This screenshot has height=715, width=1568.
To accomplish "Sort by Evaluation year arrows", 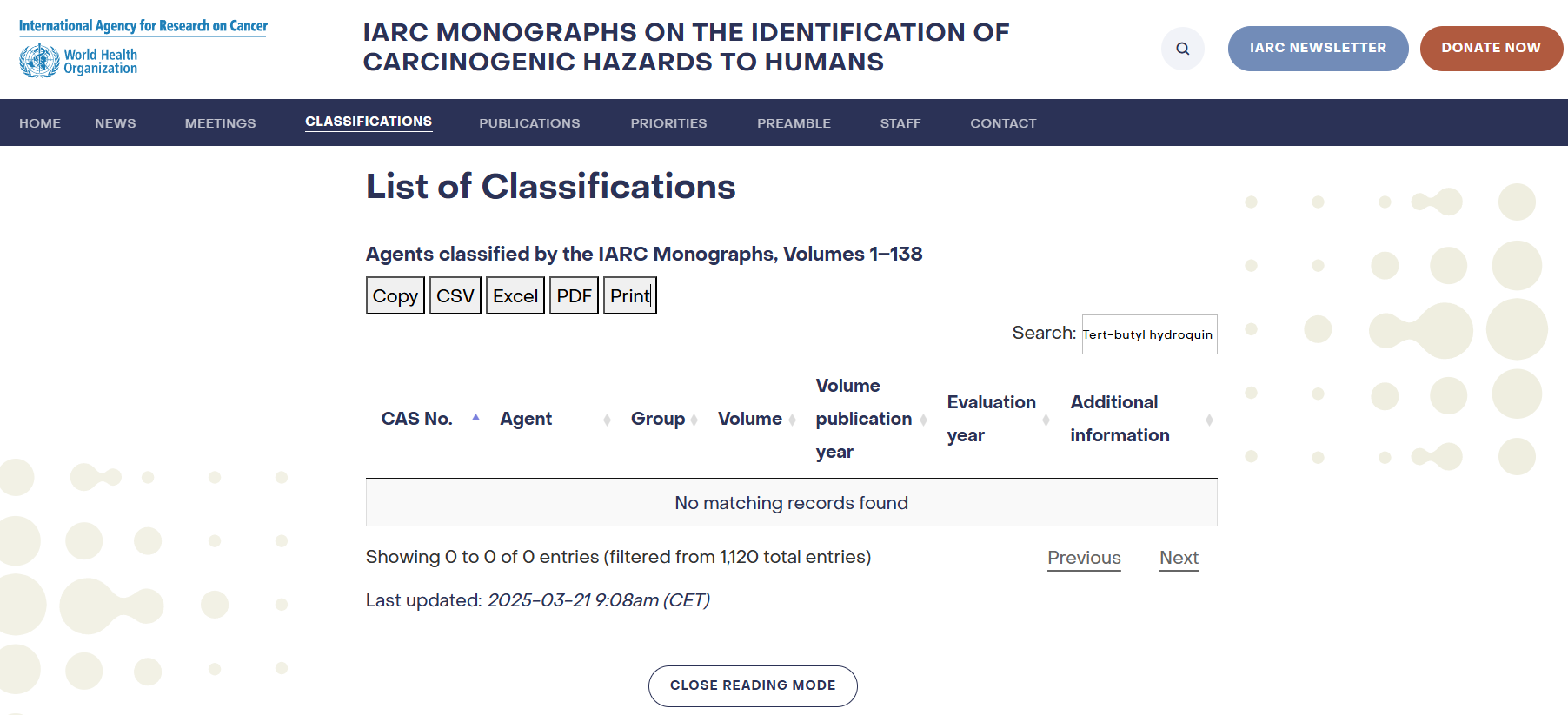I will pos(1046,420).
